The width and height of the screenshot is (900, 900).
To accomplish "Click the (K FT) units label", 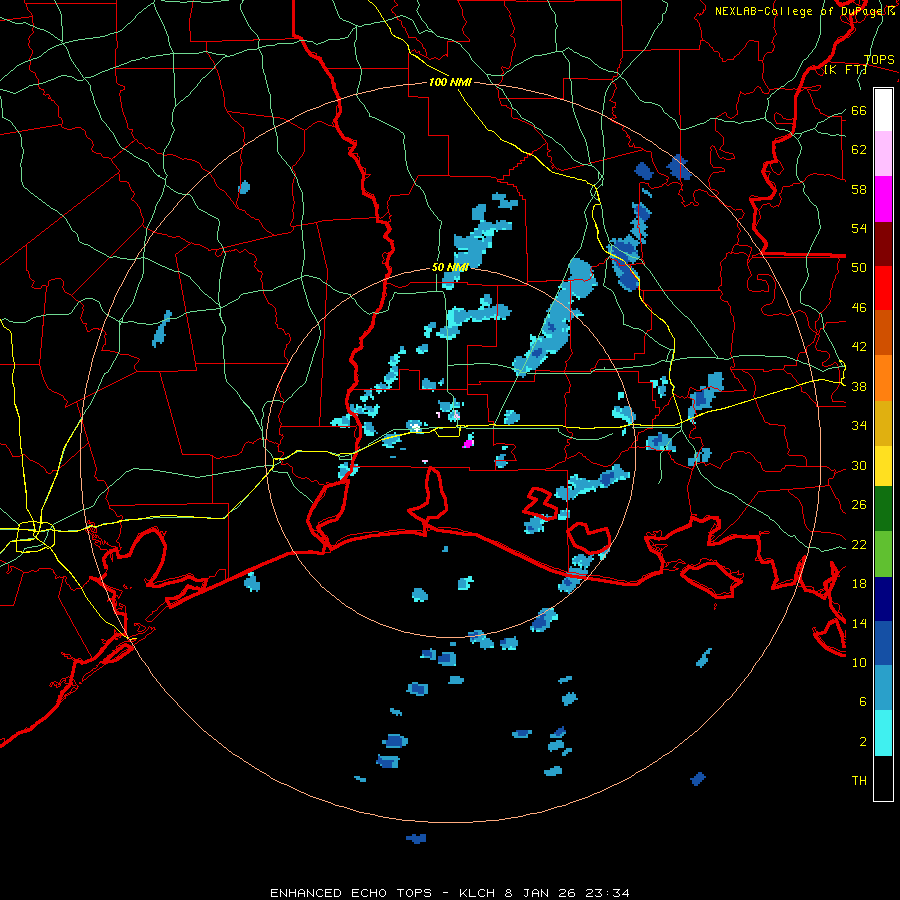I will [845, 69].
